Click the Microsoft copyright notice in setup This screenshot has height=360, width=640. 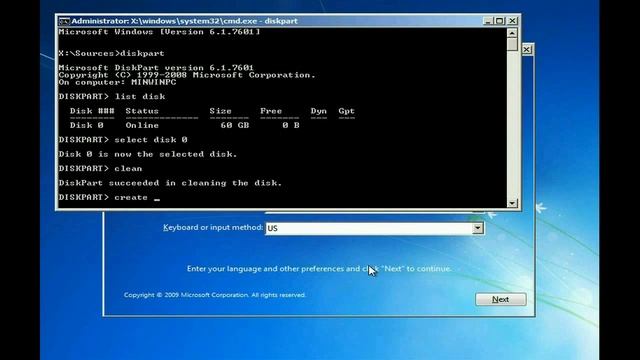[215, 295]
